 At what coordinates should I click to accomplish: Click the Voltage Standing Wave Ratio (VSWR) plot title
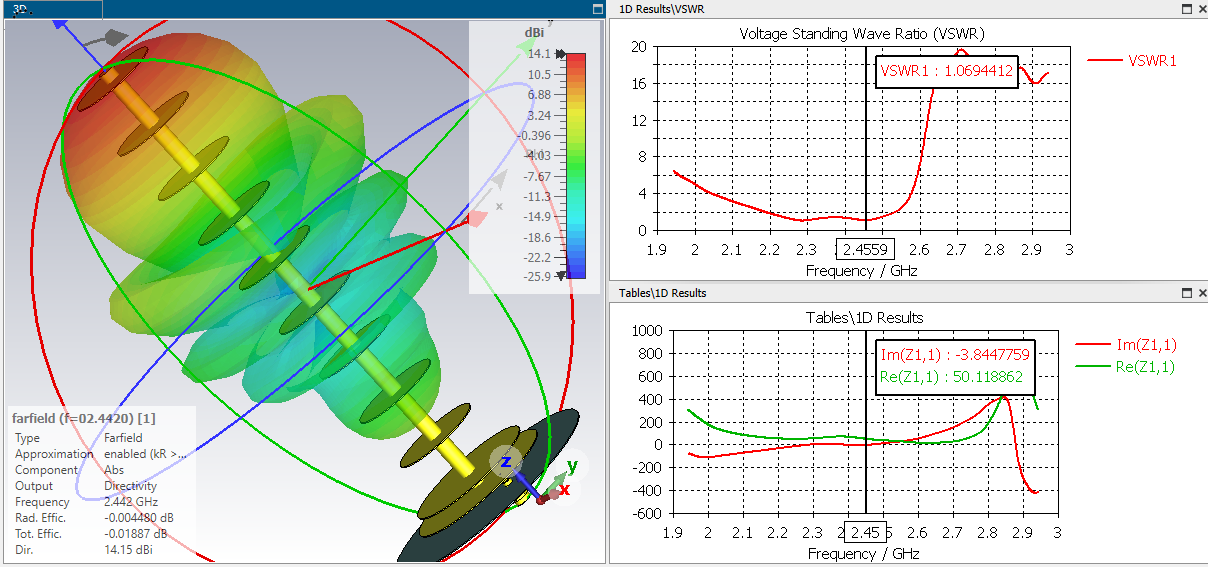tap(862, 33)
